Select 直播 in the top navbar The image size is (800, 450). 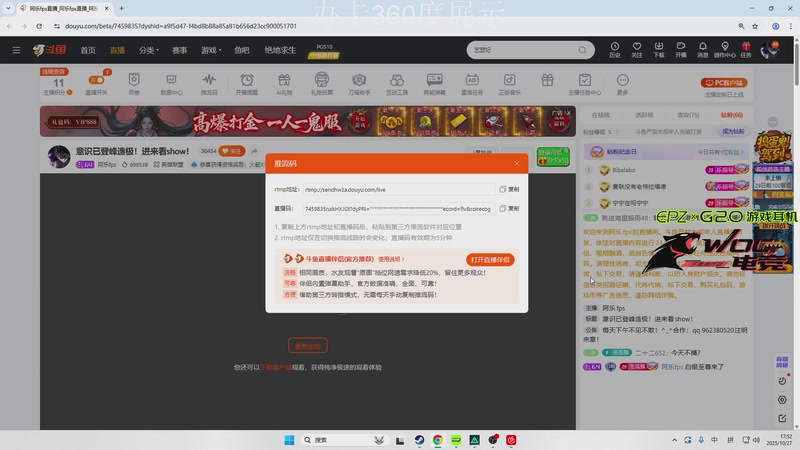[x=117, y=50]
